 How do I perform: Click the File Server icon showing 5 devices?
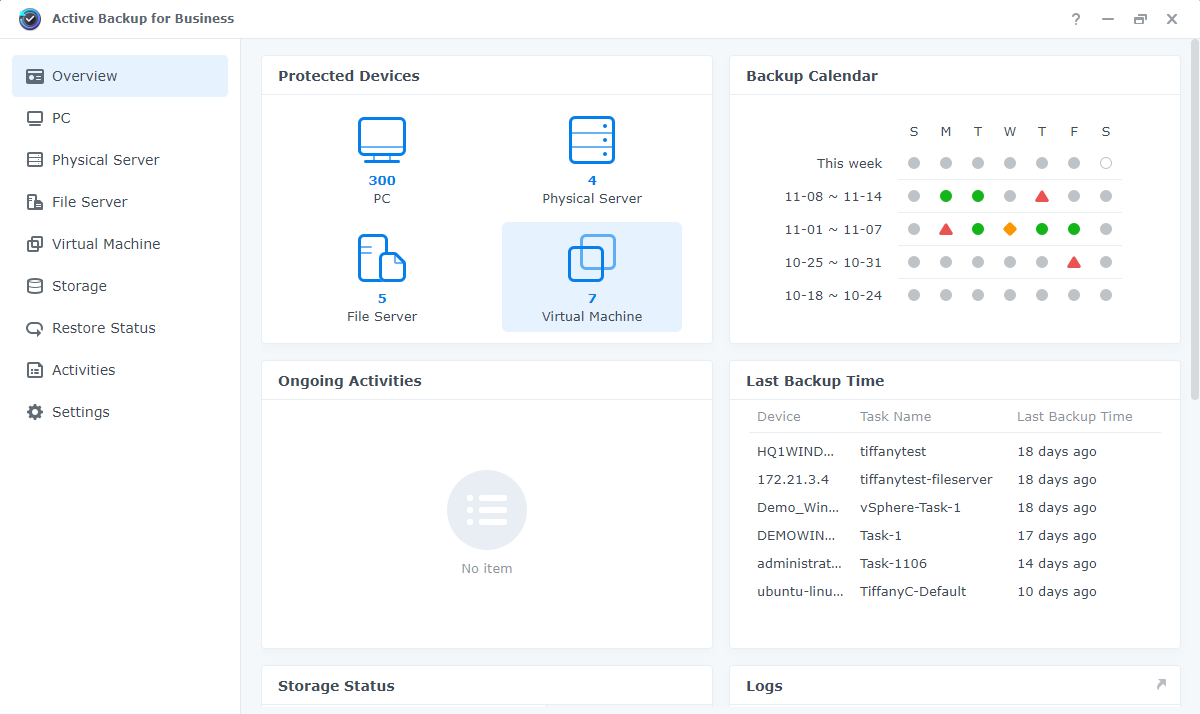tap(381, 258)
